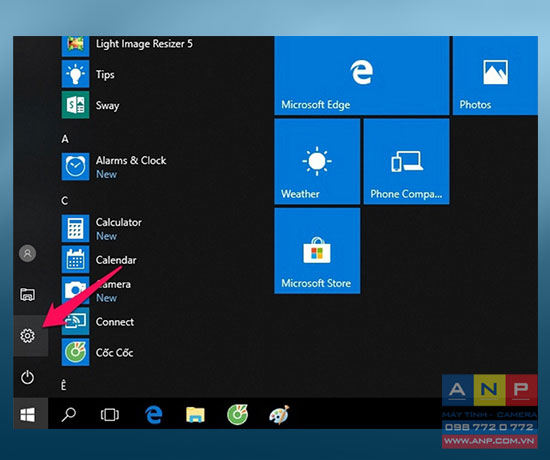
Task: Select the Calendar text label
Action: [x=116, y=260]
